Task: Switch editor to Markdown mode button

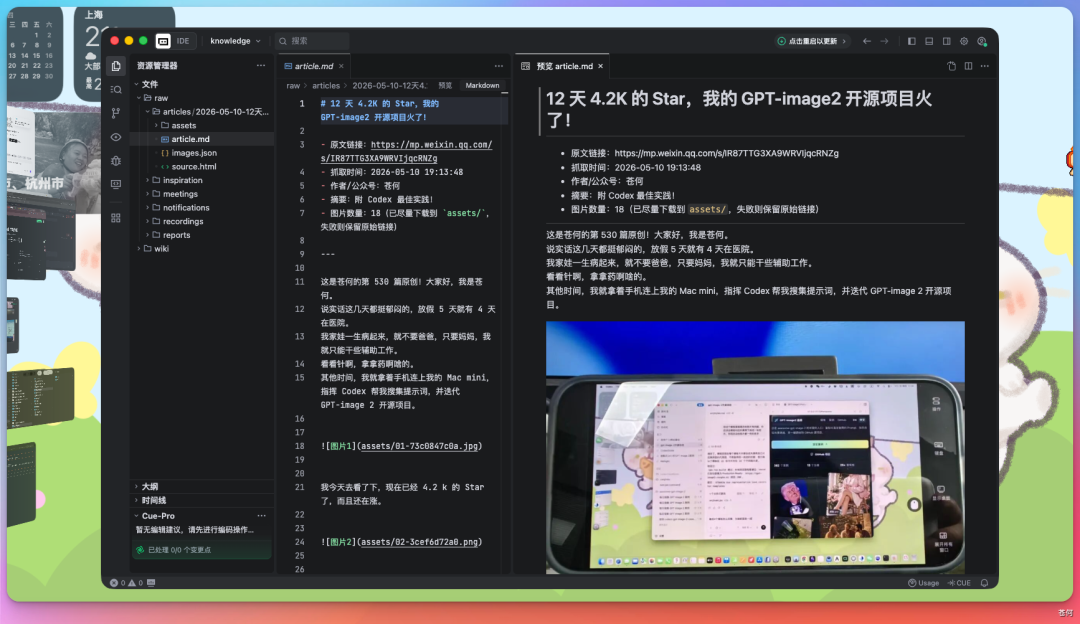Action: point(482,85)
